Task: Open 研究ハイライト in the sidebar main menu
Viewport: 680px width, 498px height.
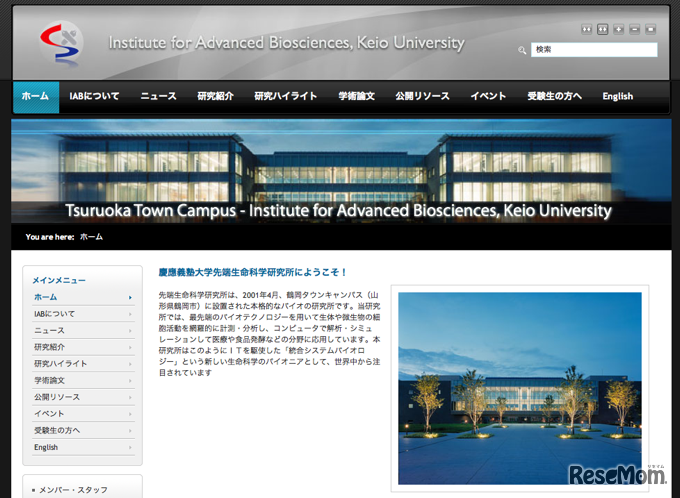Action: 83,364
